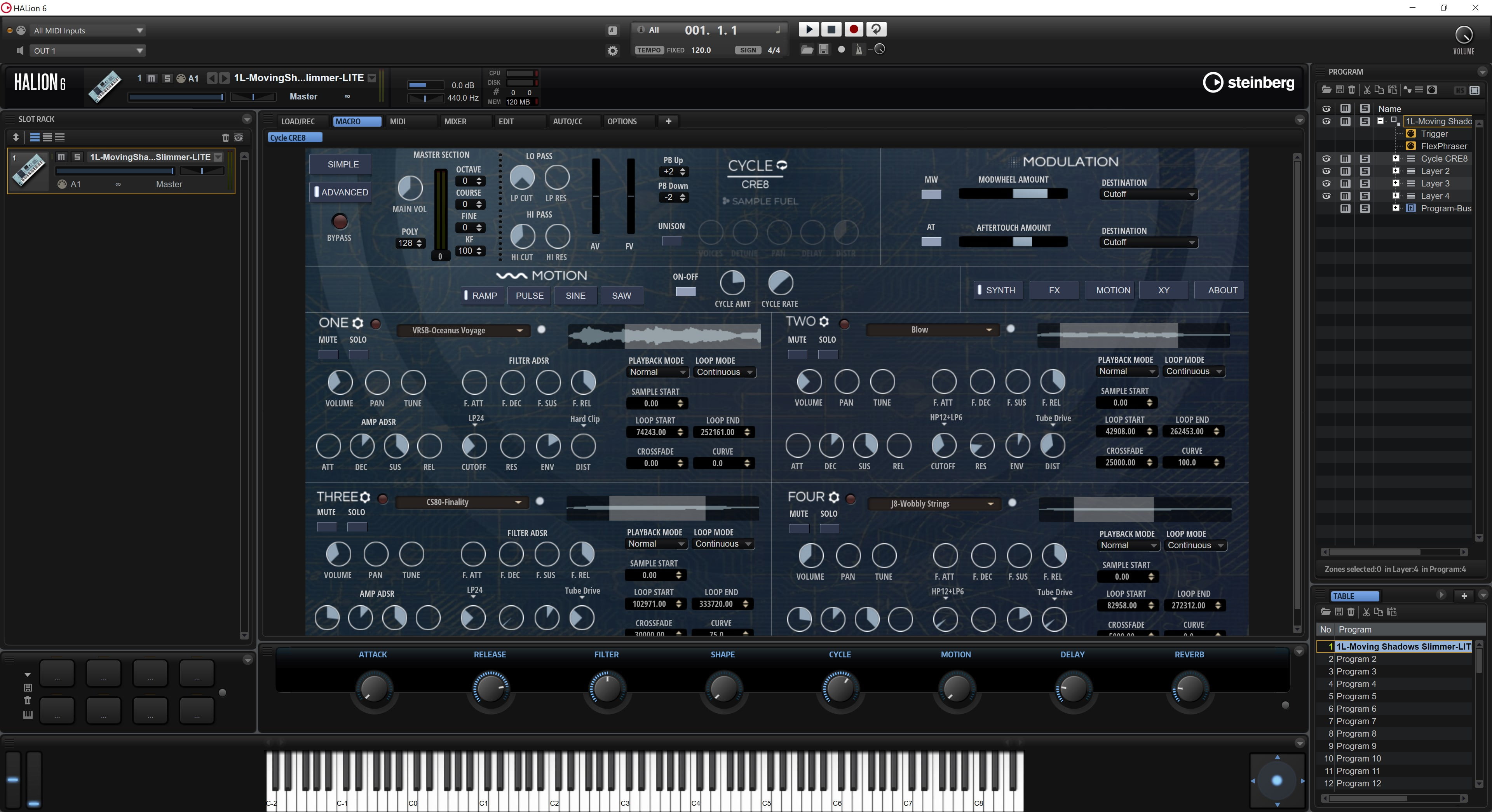Viewport: 1492px width, 812px height.
Task: Open the ABOUT page button
Action: (1219, 290)
